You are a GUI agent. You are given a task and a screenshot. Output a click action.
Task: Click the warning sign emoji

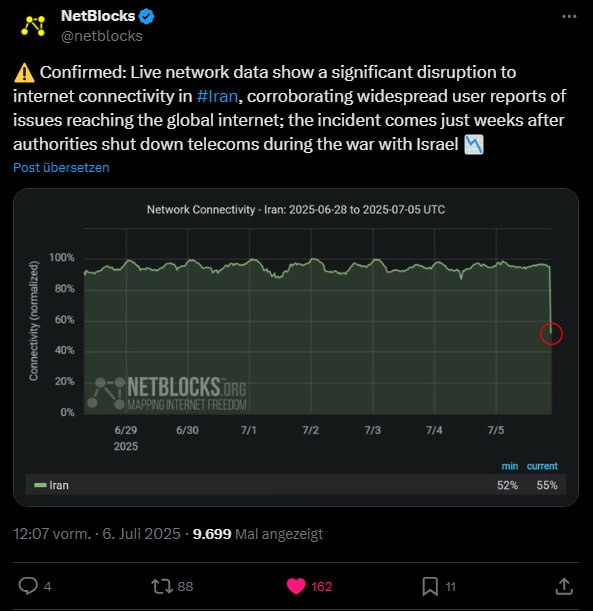pos(24,73)
